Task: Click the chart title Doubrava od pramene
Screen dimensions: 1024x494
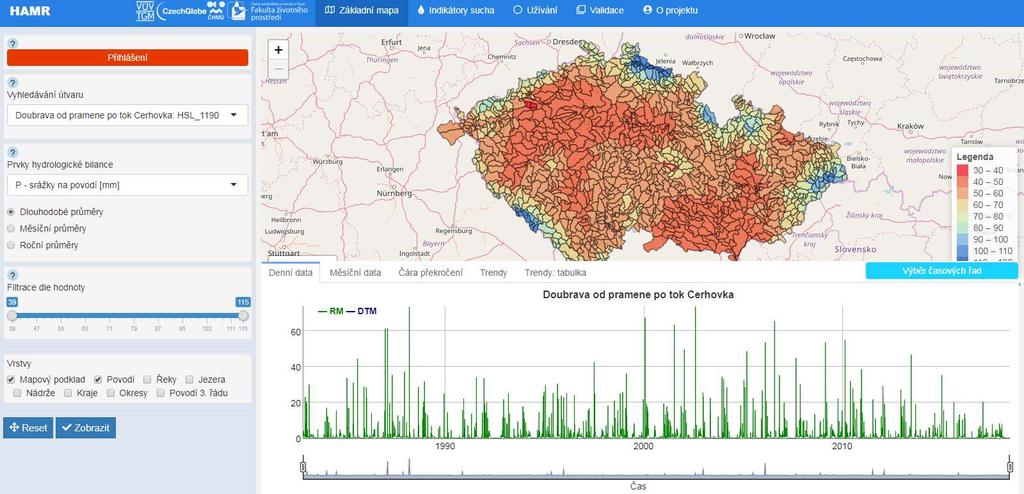Action: pos(638,295)
